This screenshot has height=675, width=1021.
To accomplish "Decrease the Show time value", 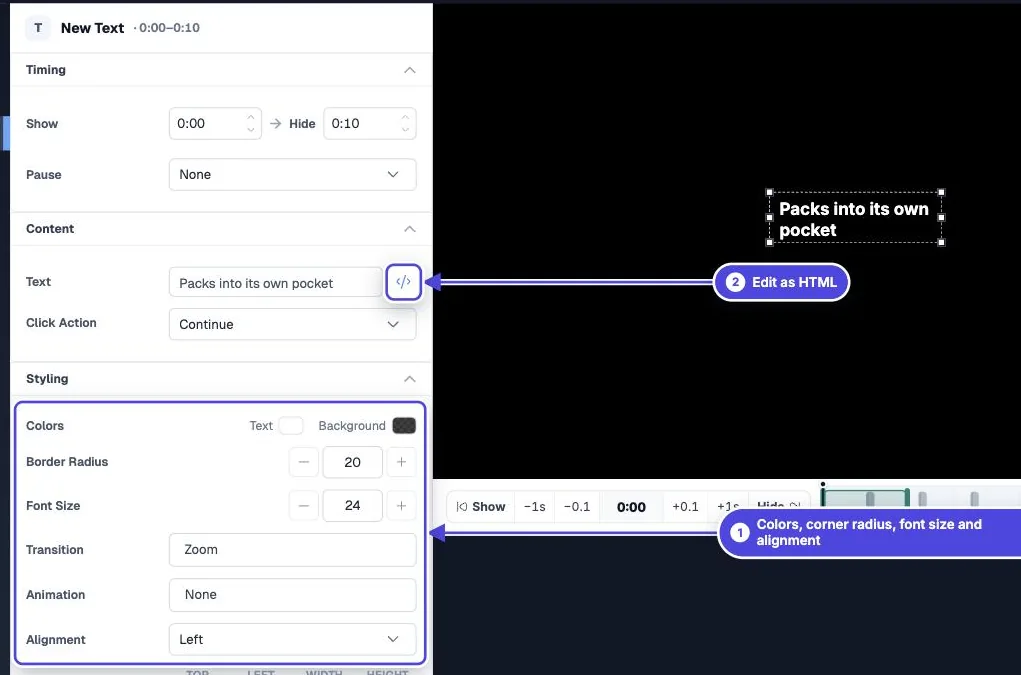I will click(x=251, y=130).
